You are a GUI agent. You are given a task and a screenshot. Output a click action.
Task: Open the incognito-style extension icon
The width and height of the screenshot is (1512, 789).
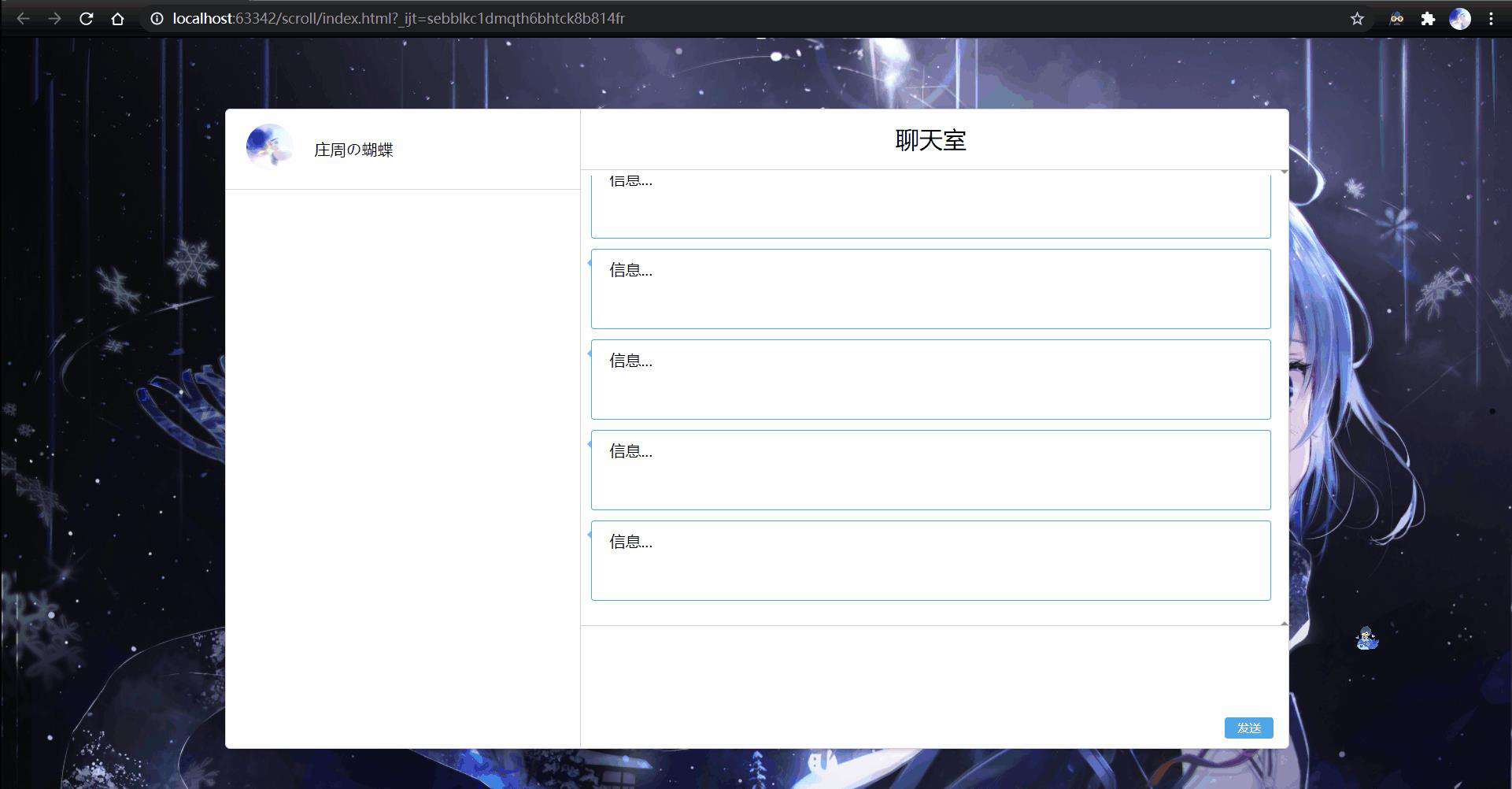pos(1396,19)
